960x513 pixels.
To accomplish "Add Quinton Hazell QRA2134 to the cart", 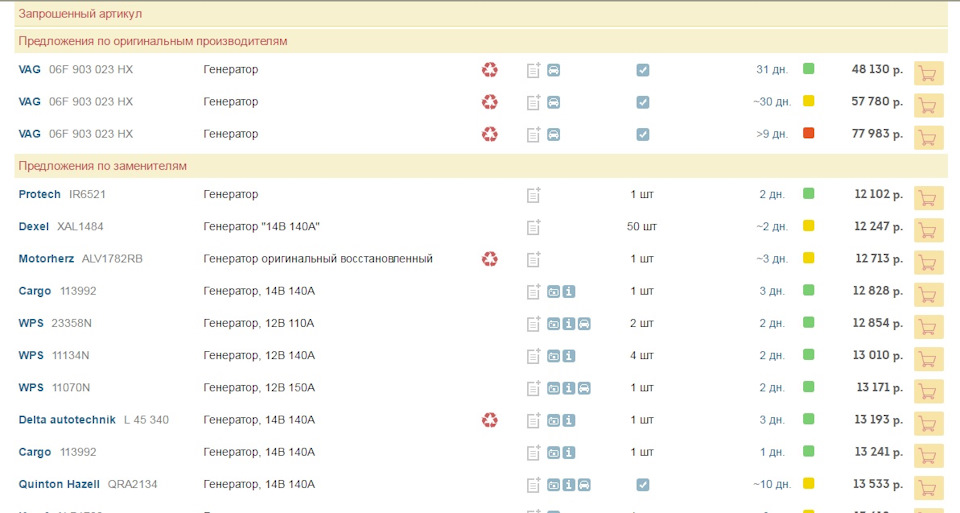I will click(x=928, y=489).
